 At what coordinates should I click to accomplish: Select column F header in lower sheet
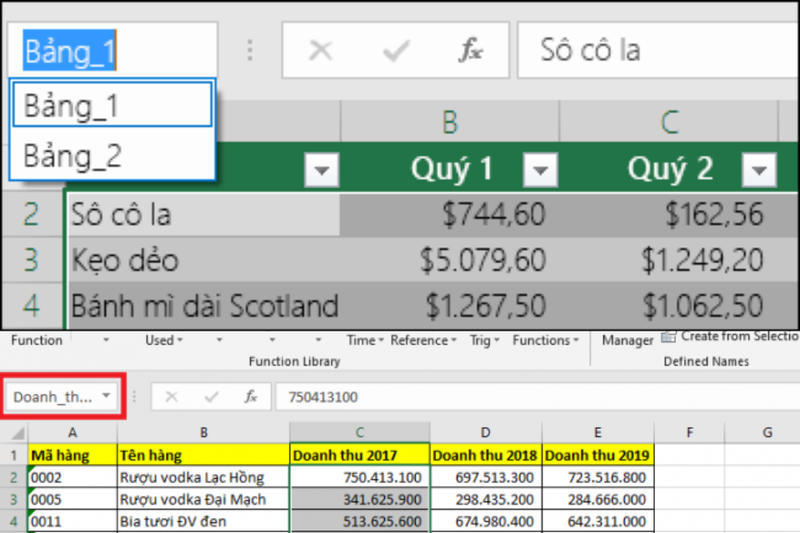pos(689,433)
